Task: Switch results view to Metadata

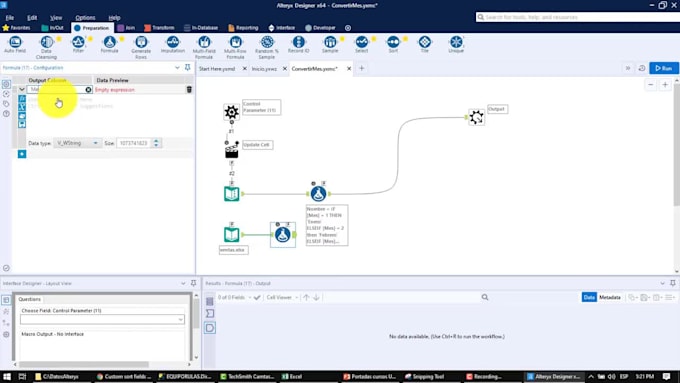Action: 610,298
